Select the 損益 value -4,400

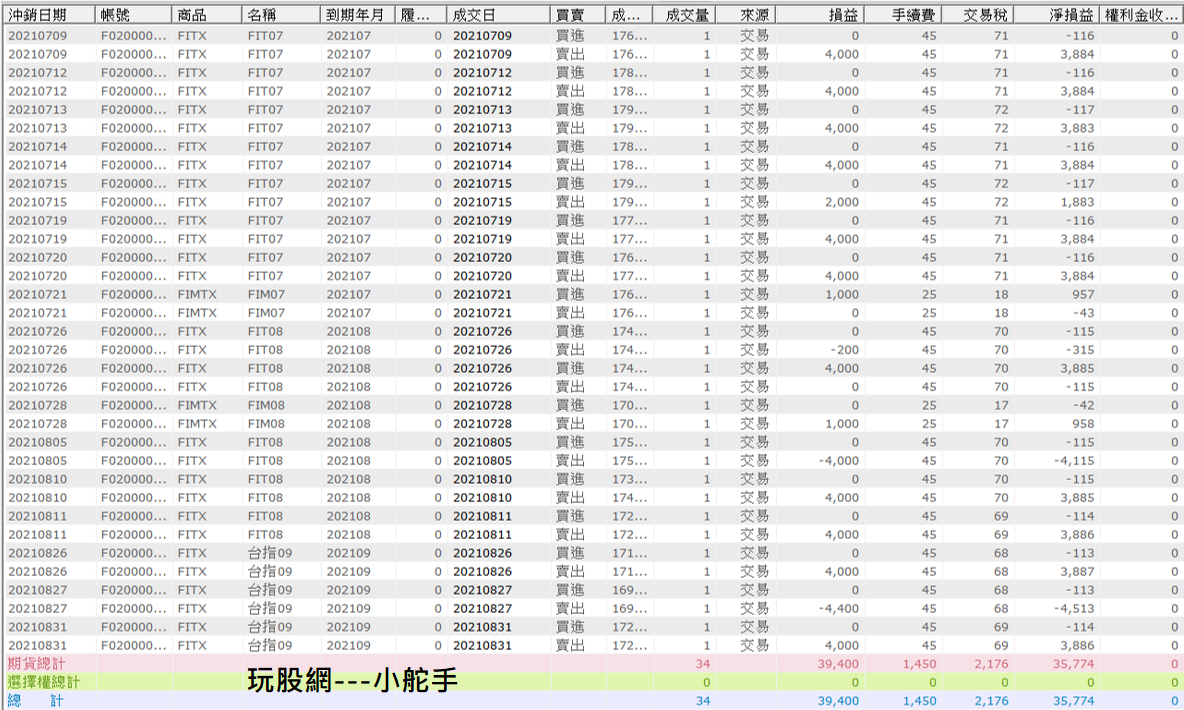click(839, 608)
